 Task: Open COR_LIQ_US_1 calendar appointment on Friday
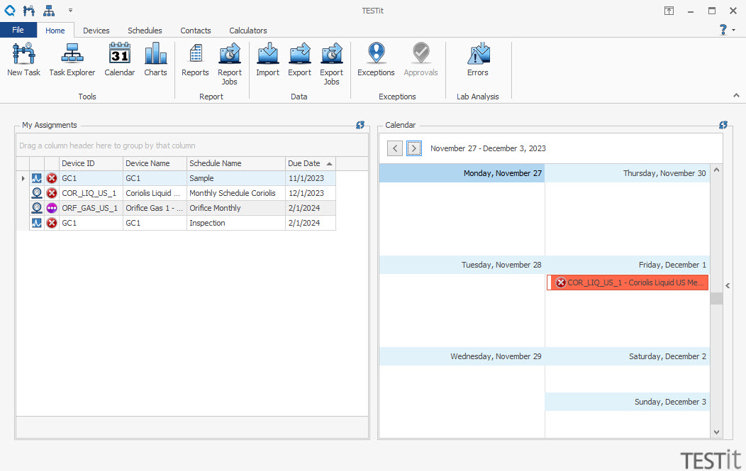tap(628, 283)
